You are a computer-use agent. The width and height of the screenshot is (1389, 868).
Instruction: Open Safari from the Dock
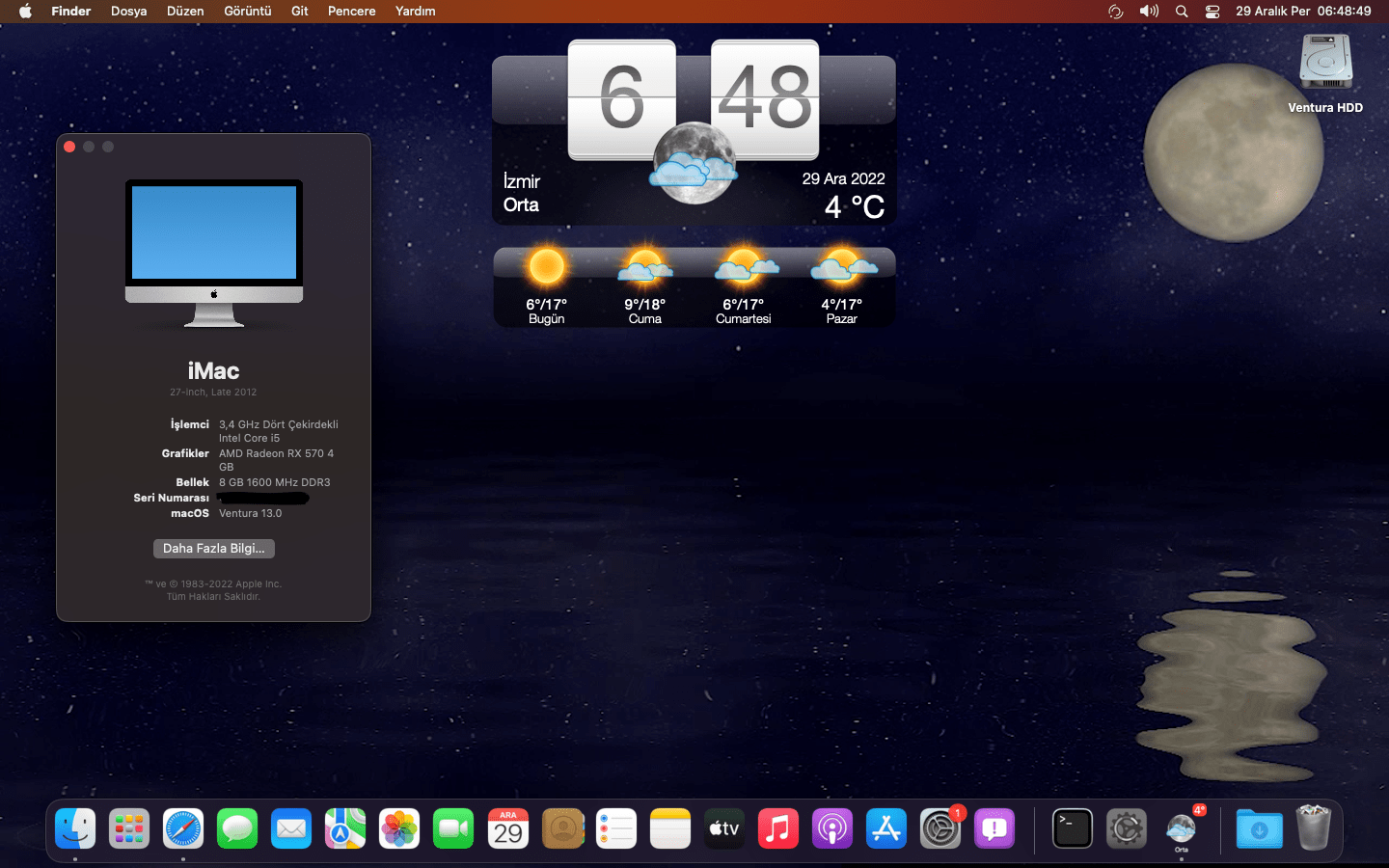click(x=183, y=828)
